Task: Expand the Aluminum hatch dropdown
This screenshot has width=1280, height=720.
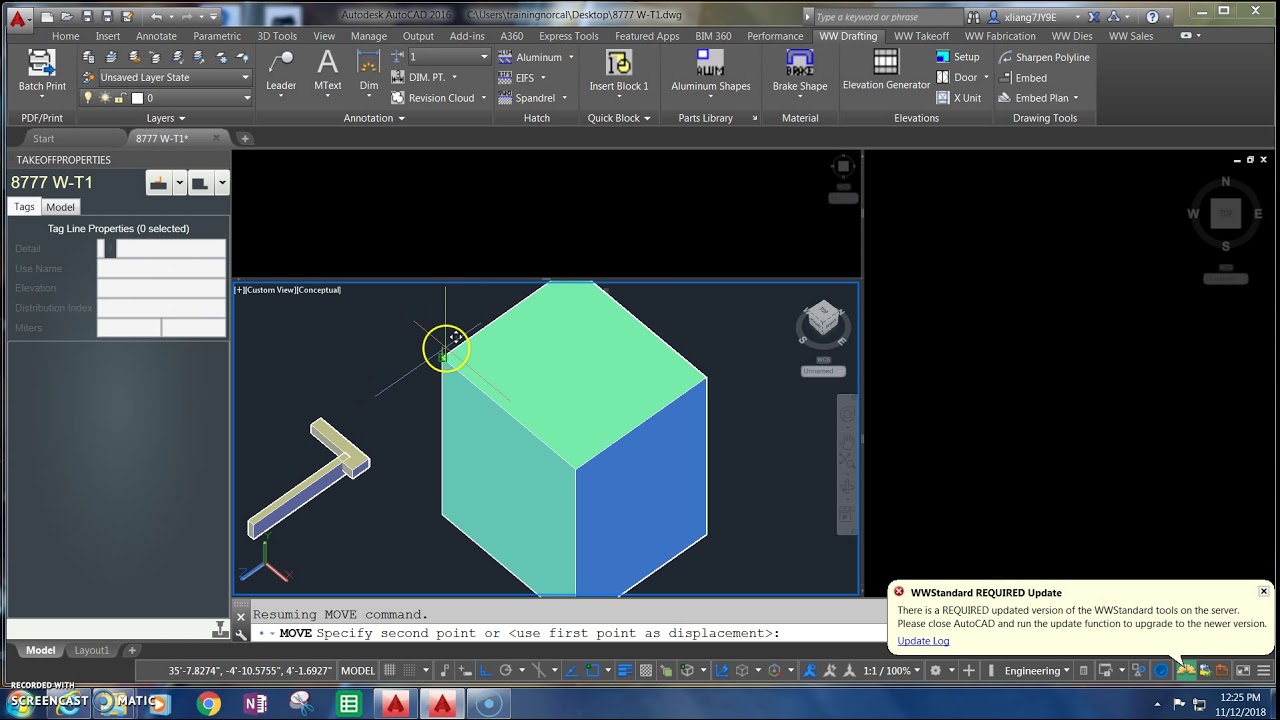Action: [571, 57]
